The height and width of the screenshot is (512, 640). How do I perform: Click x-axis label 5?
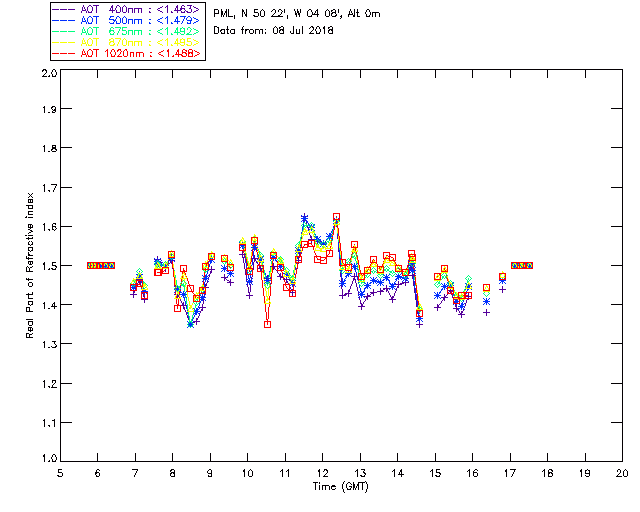pos(60,473)
